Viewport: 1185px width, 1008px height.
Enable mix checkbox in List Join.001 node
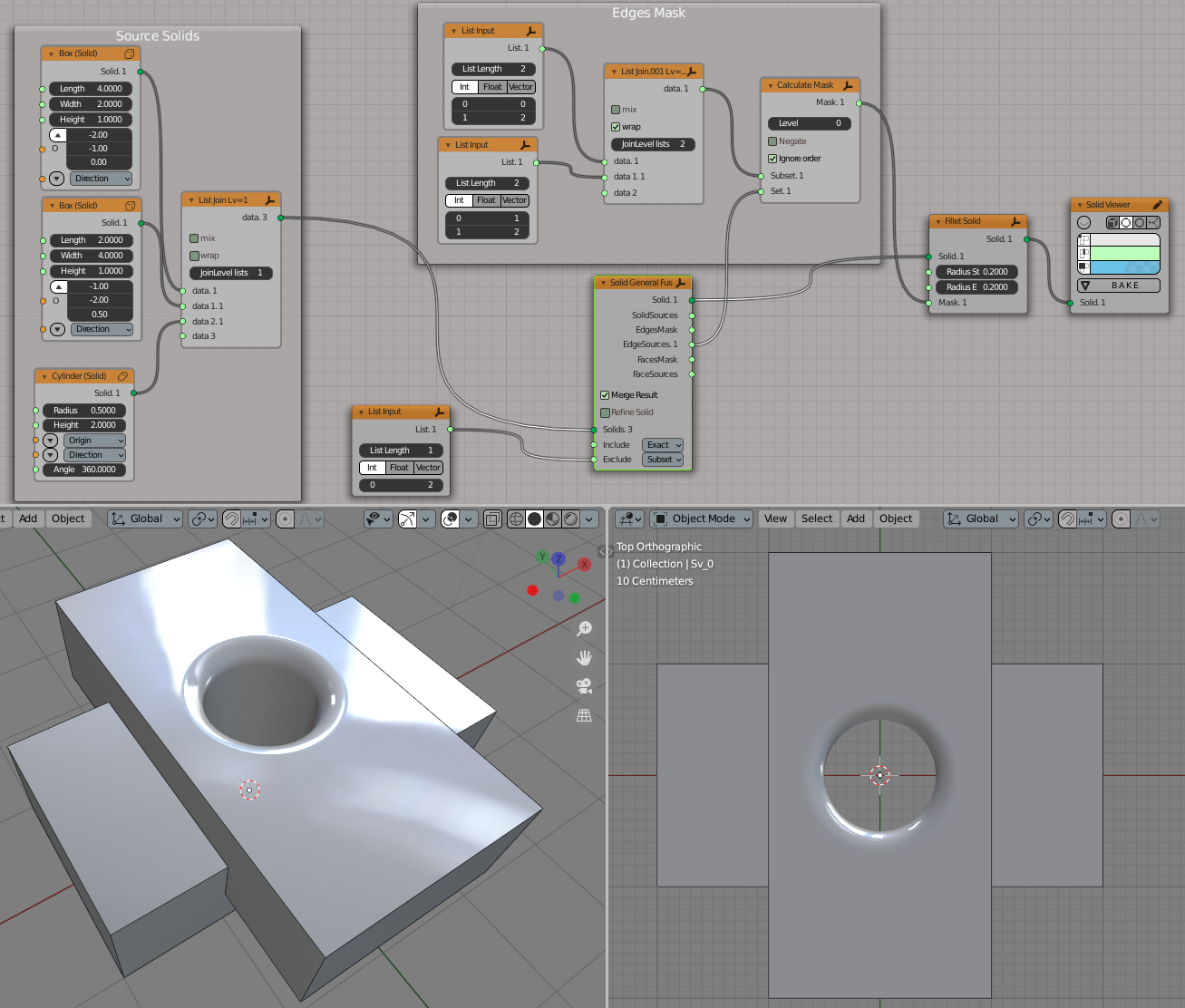click(616, 110)
